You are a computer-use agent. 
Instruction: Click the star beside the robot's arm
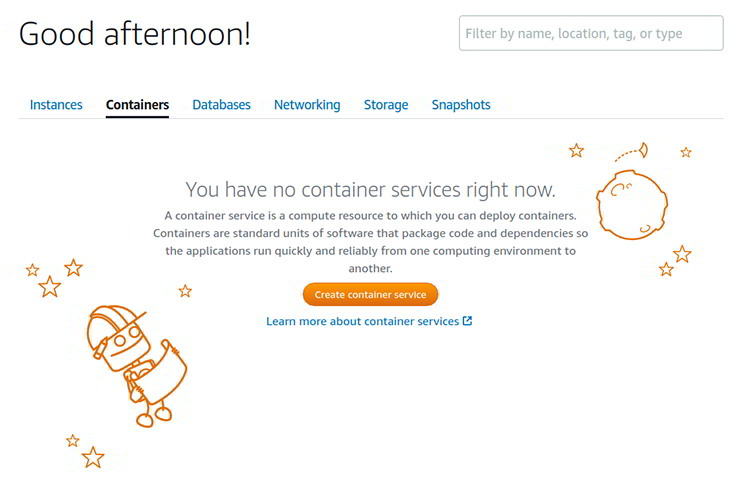pyautogui.click(x=185, y=291)
